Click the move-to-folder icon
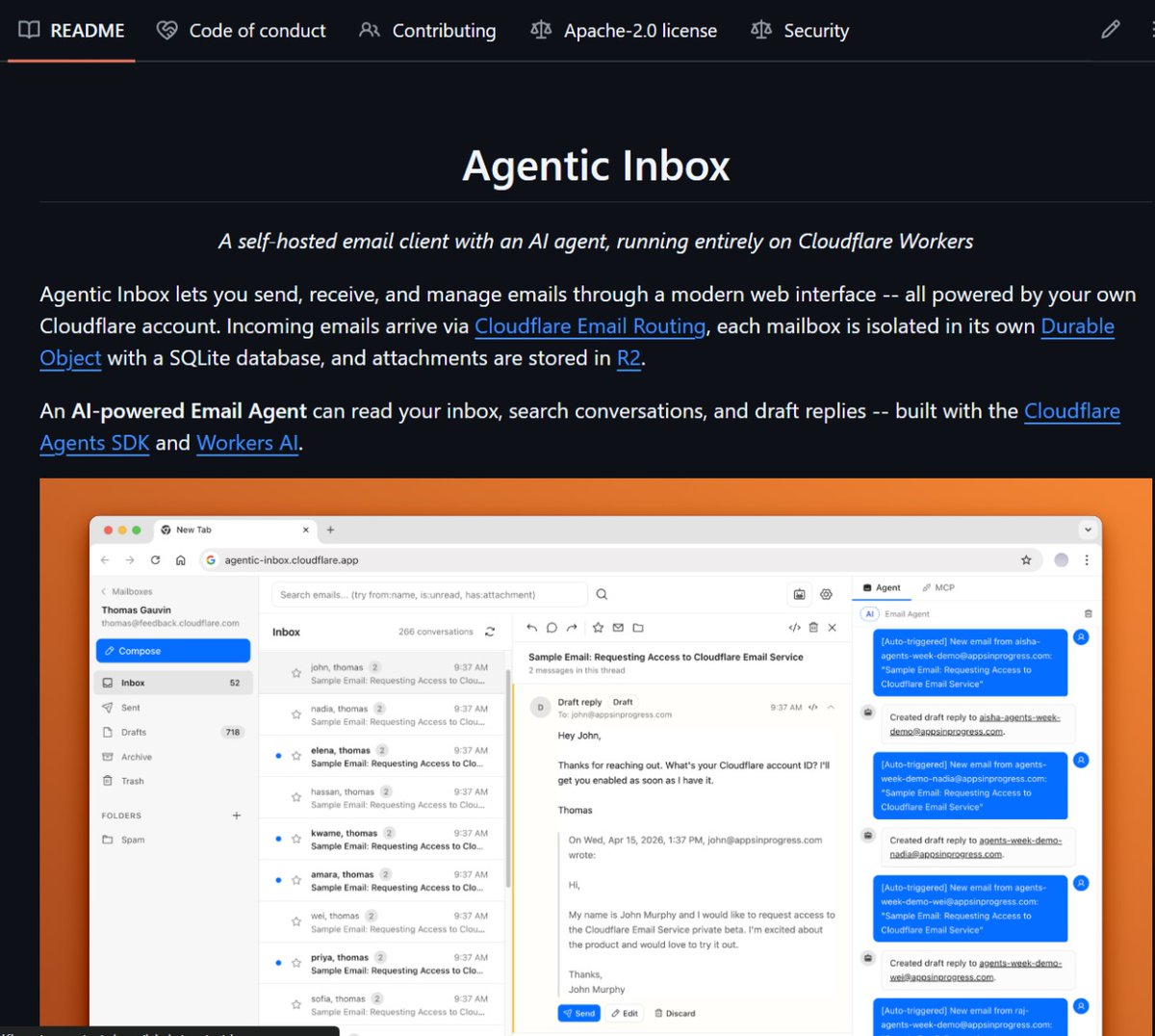This screenshot has height=1036, width=1155. (638, 628)
